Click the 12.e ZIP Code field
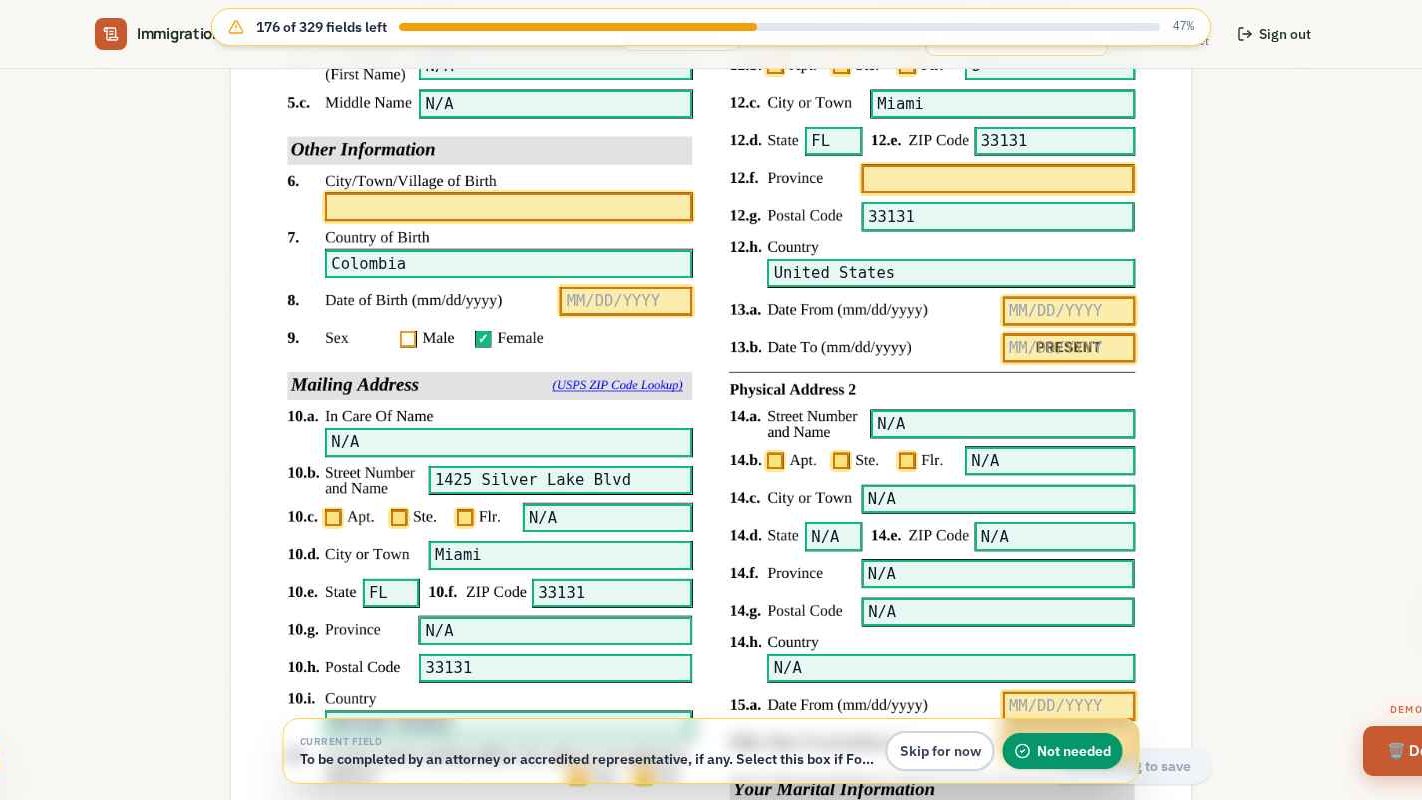The height and width of the screenshot is (800, 1422). (x=1054, y=141)
